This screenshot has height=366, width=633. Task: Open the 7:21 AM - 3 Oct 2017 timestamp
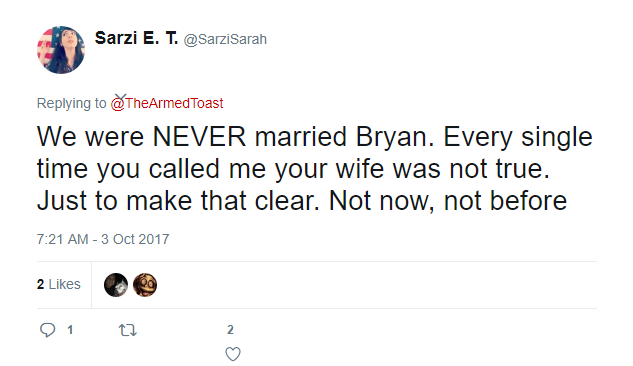pos(103,239)
